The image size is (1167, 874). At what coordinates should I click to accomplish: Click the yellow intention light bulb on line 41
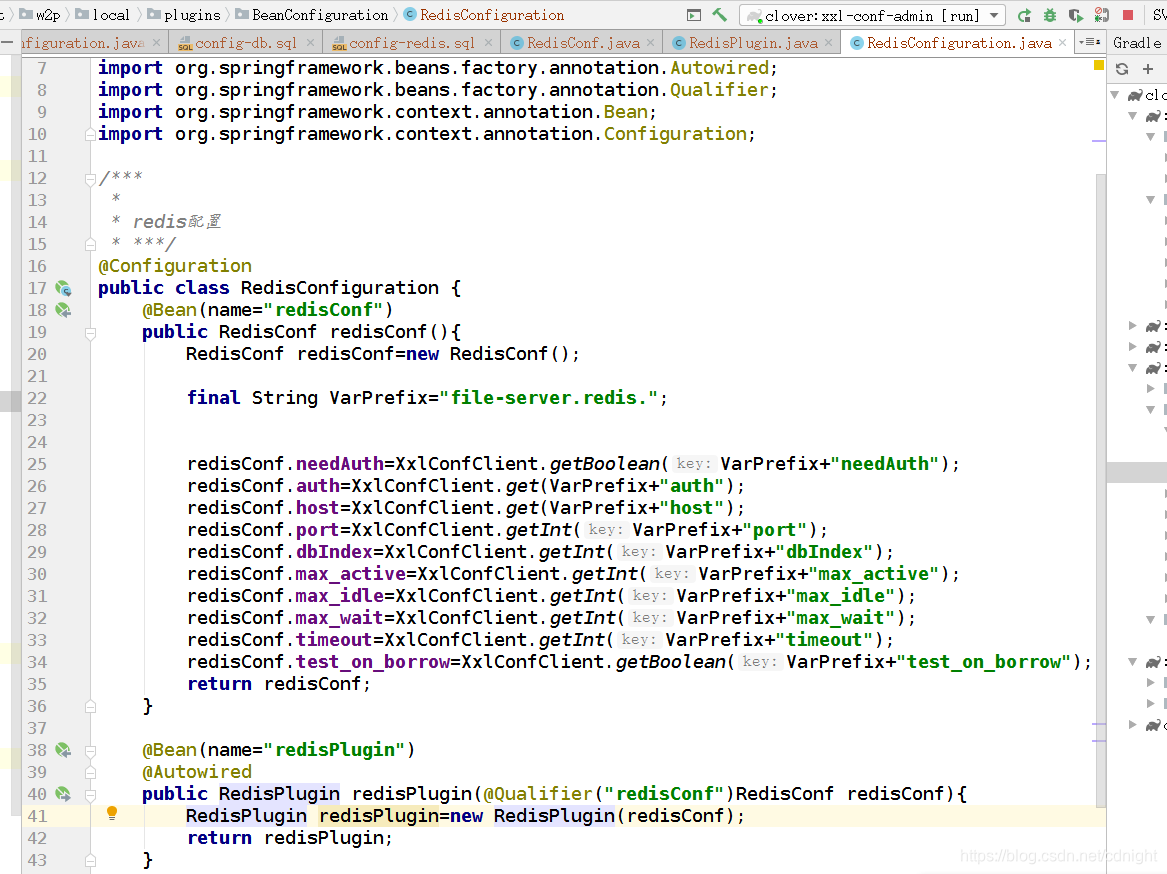tap(112, 814)
